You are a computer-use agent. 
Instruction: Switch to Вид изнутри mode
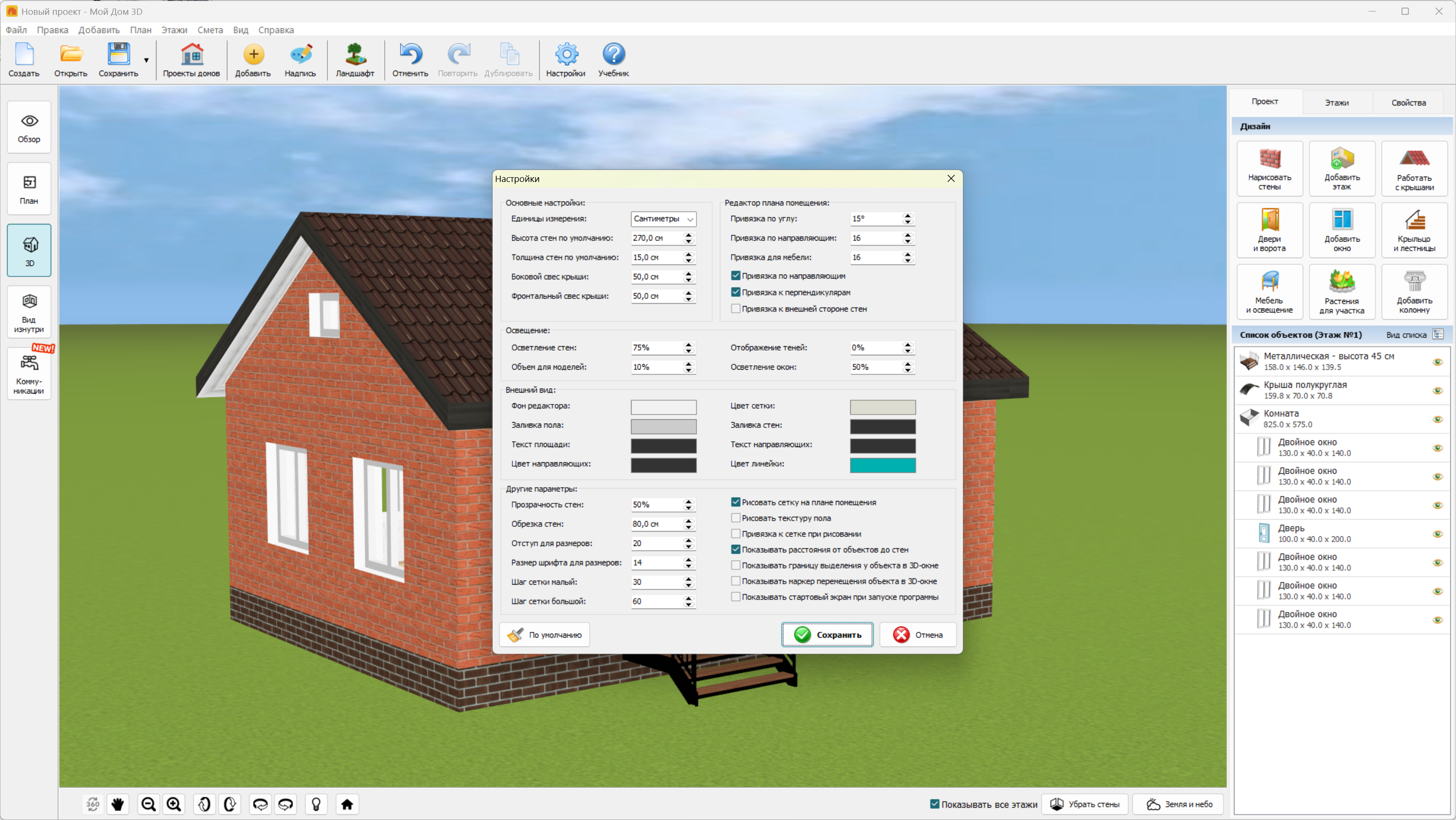click(29, 312)
